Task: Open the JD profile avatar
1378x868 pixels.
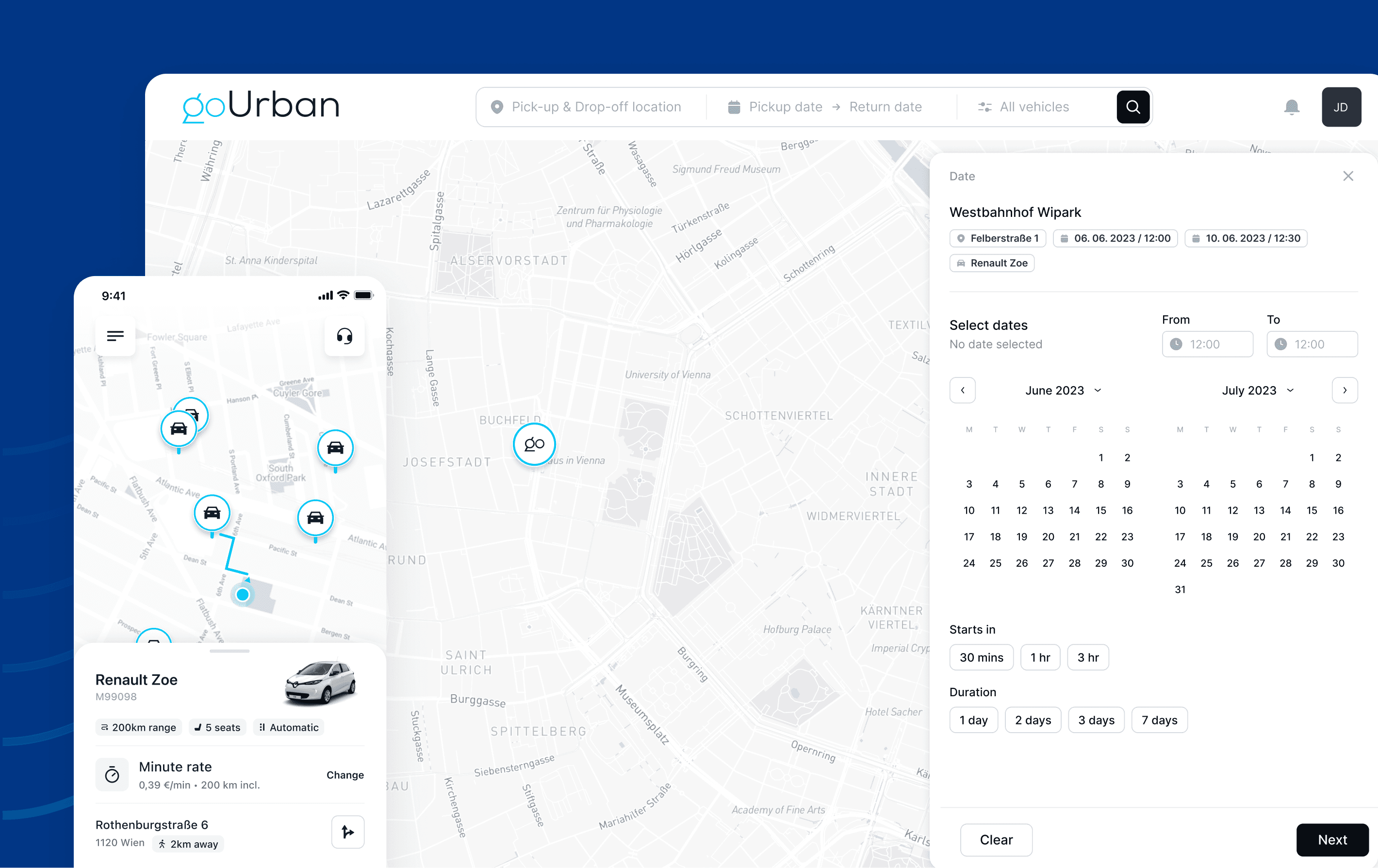Action: point(1341,107)
